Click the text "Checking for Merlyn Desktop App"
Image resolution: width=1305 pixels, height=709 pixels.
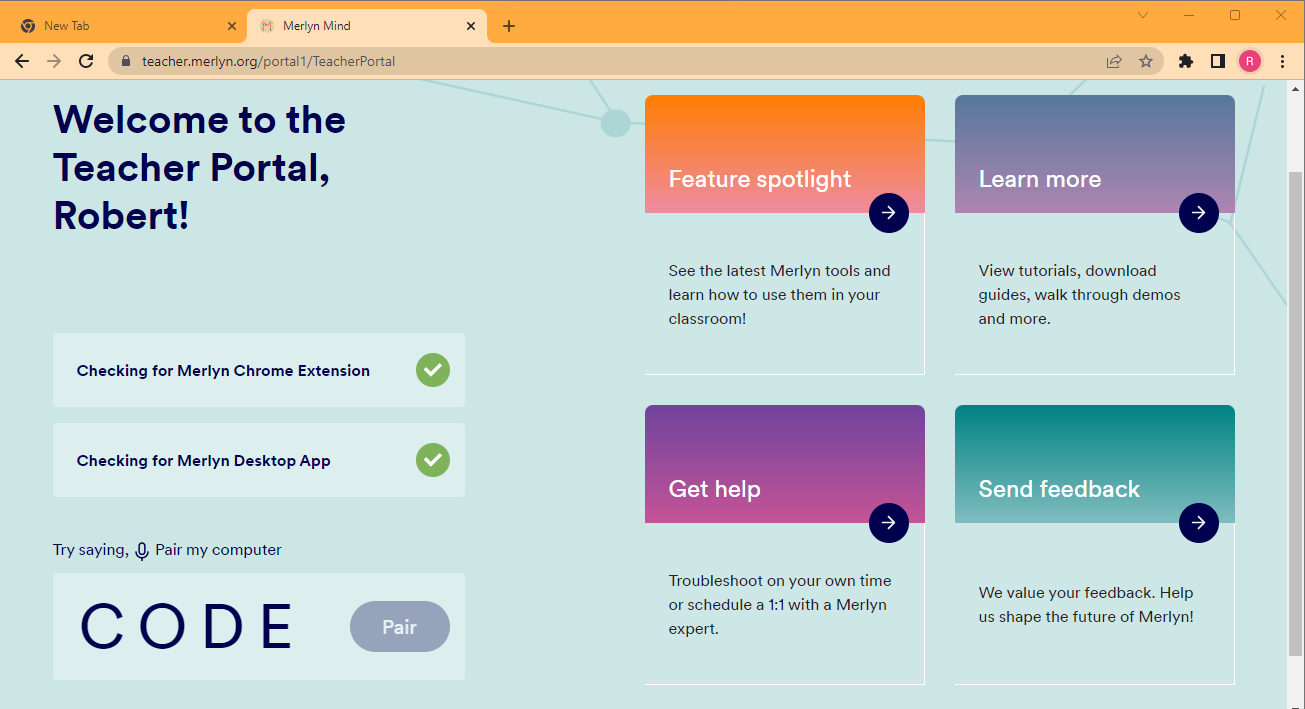pos(204,461)
